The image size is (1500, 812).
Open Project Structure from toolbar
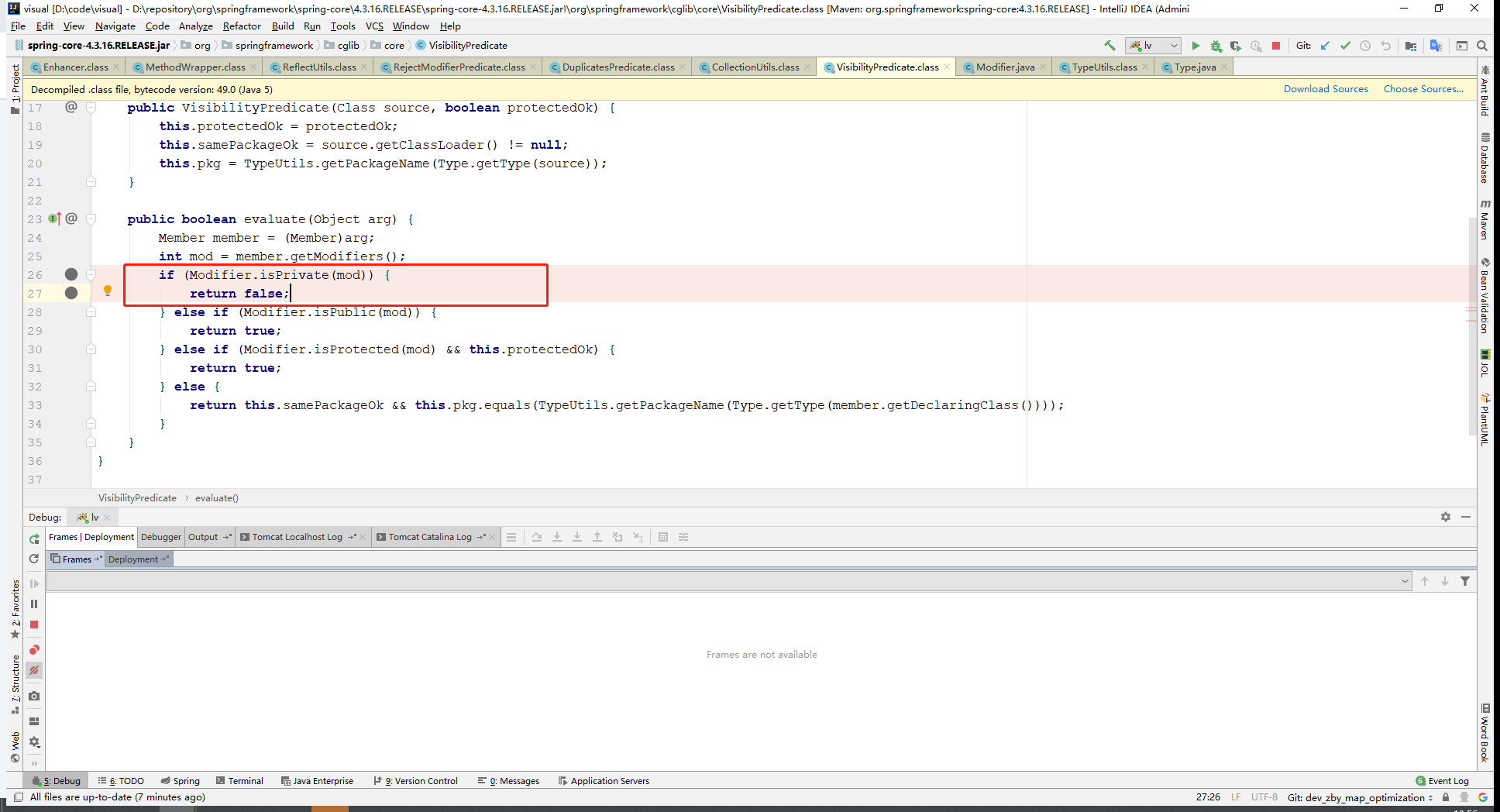coord(1411,46)
